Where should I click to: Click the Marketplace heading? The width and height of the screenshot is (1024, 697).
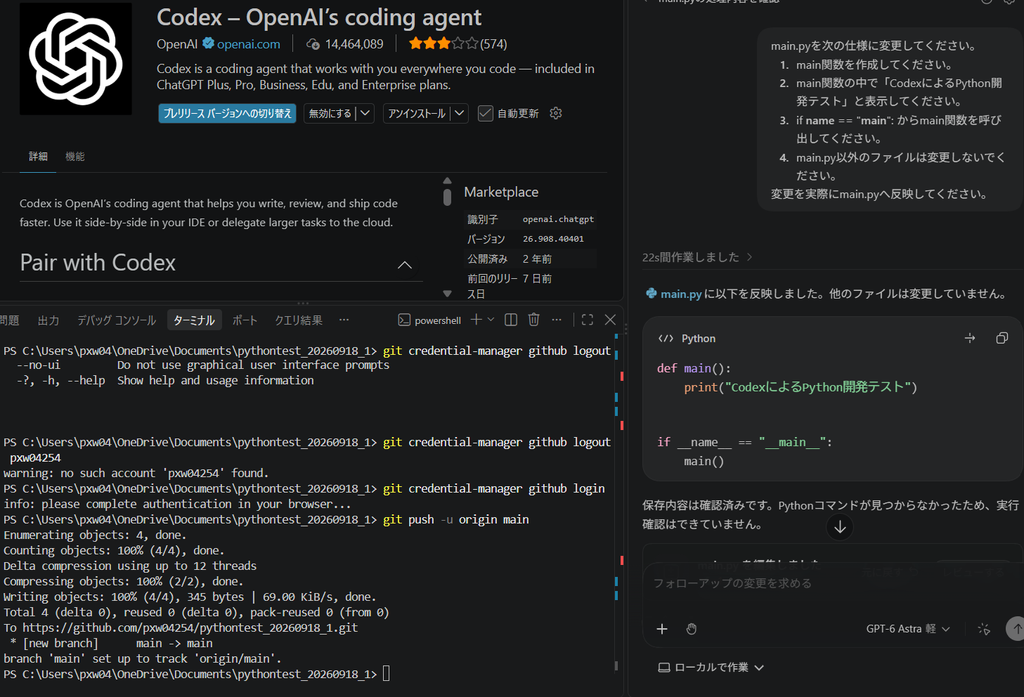501,192
